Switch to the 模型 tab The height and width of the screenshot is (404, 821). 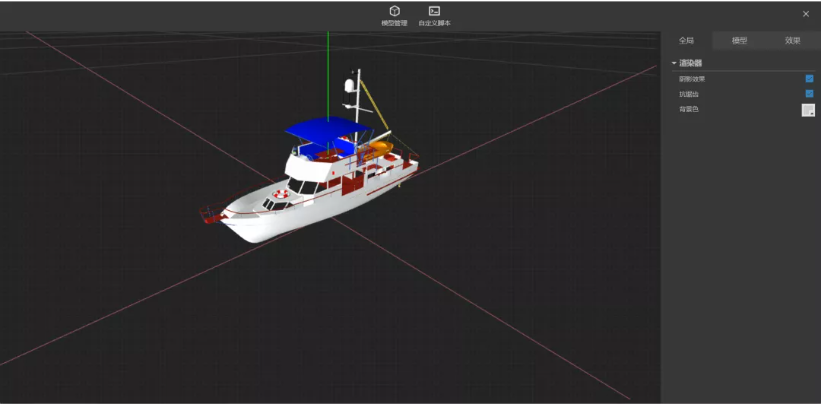[x=739, y=41]
